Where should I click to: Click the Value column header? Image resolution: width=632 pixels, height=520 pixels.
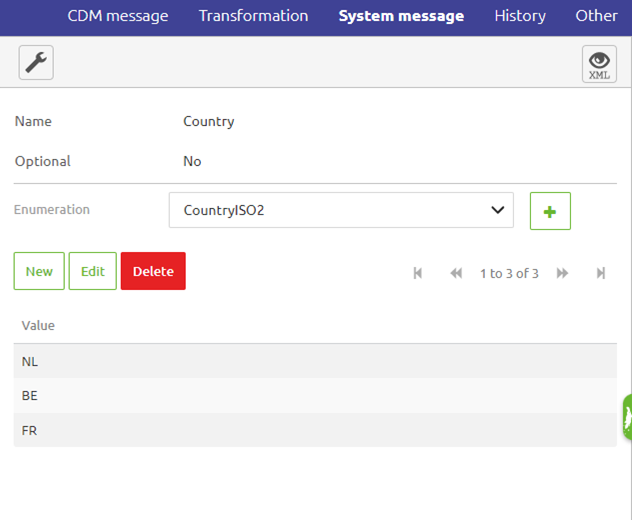click(38, 325)
